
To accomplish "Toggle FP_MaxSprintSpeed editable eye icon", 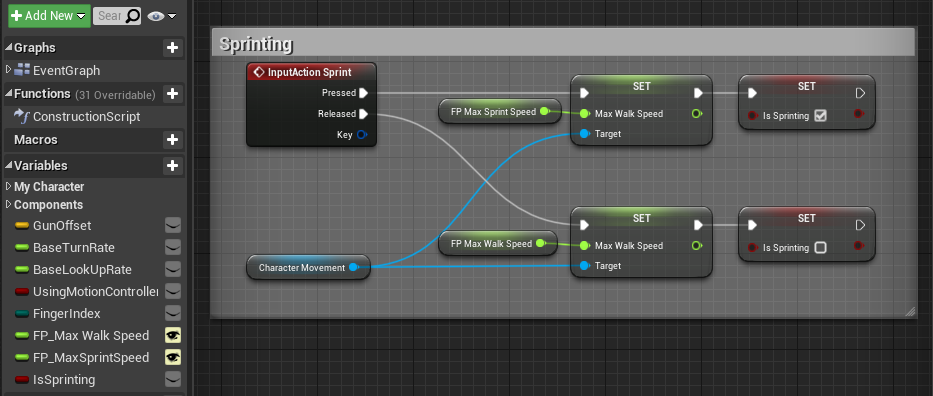I will (173, 357).
